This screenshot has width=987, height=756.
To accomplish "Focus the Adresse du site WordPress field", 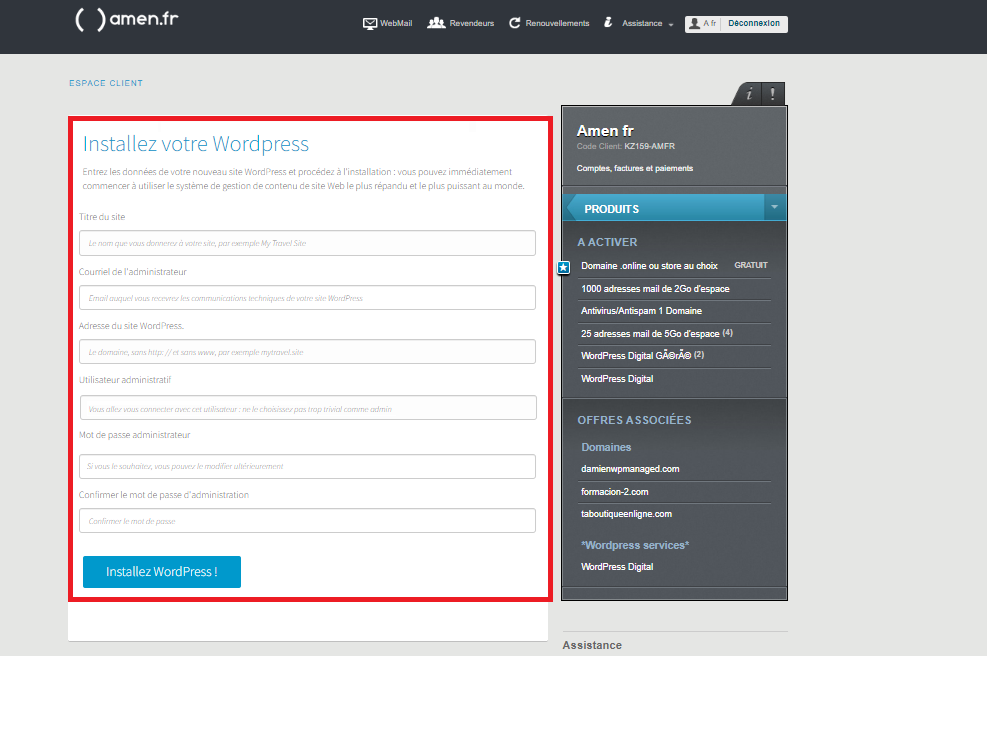I will pyautogui.click(x=307, y=352).
